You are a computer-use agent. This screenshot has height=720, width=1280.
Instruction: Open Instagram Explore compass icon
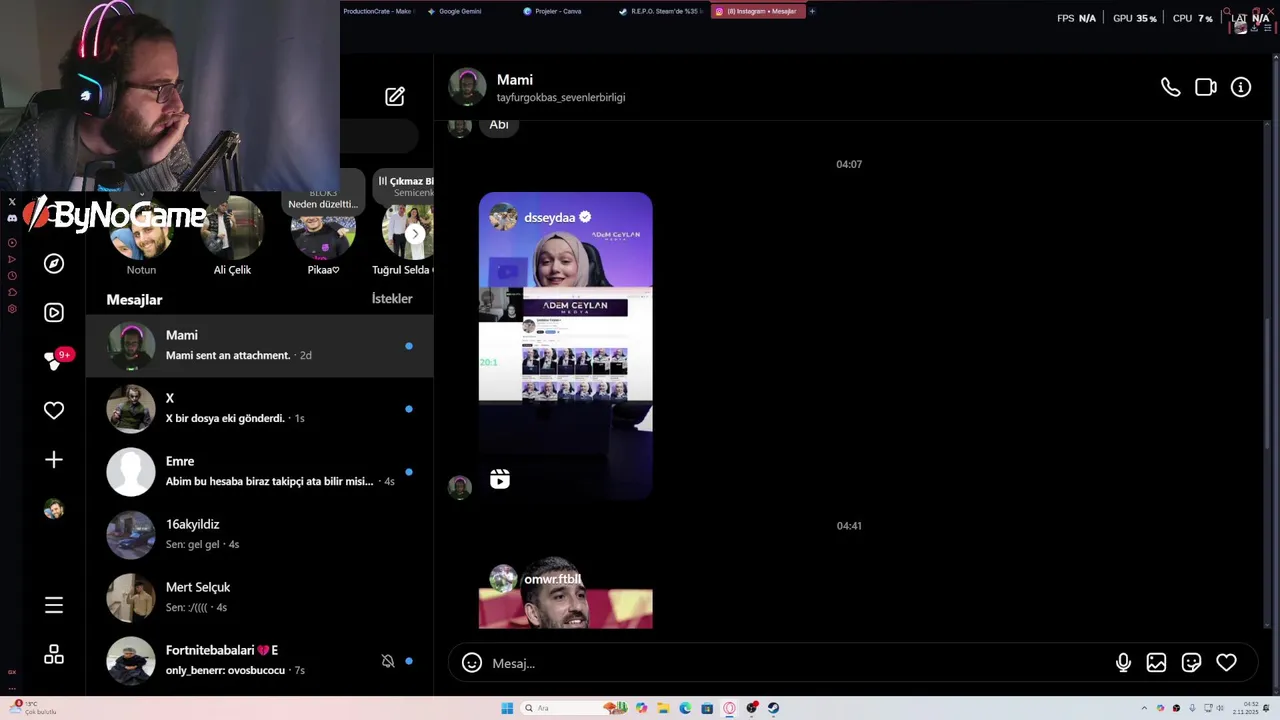54,263
